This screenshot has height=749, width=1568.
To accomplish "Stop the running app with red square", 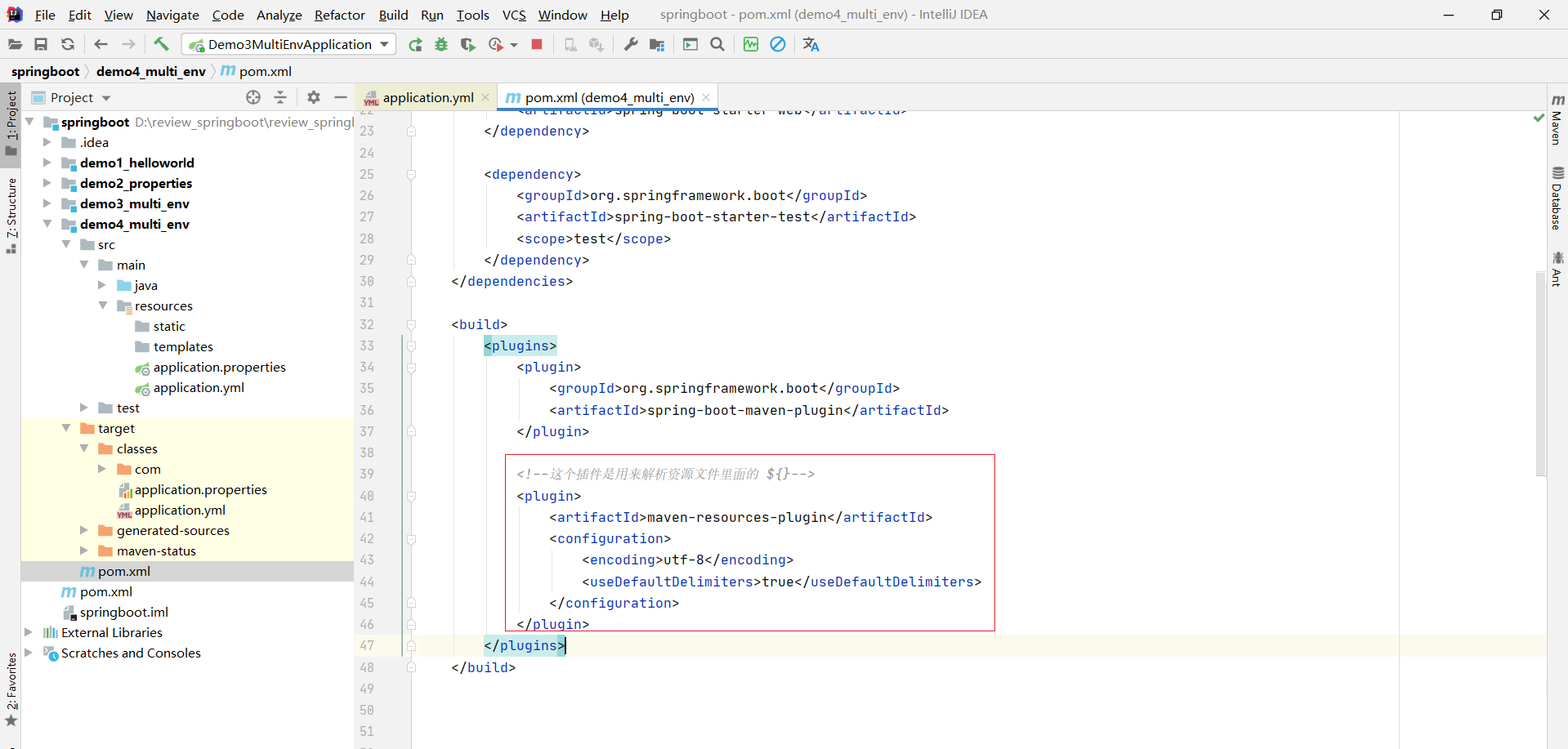I will (x=537, y=44).
